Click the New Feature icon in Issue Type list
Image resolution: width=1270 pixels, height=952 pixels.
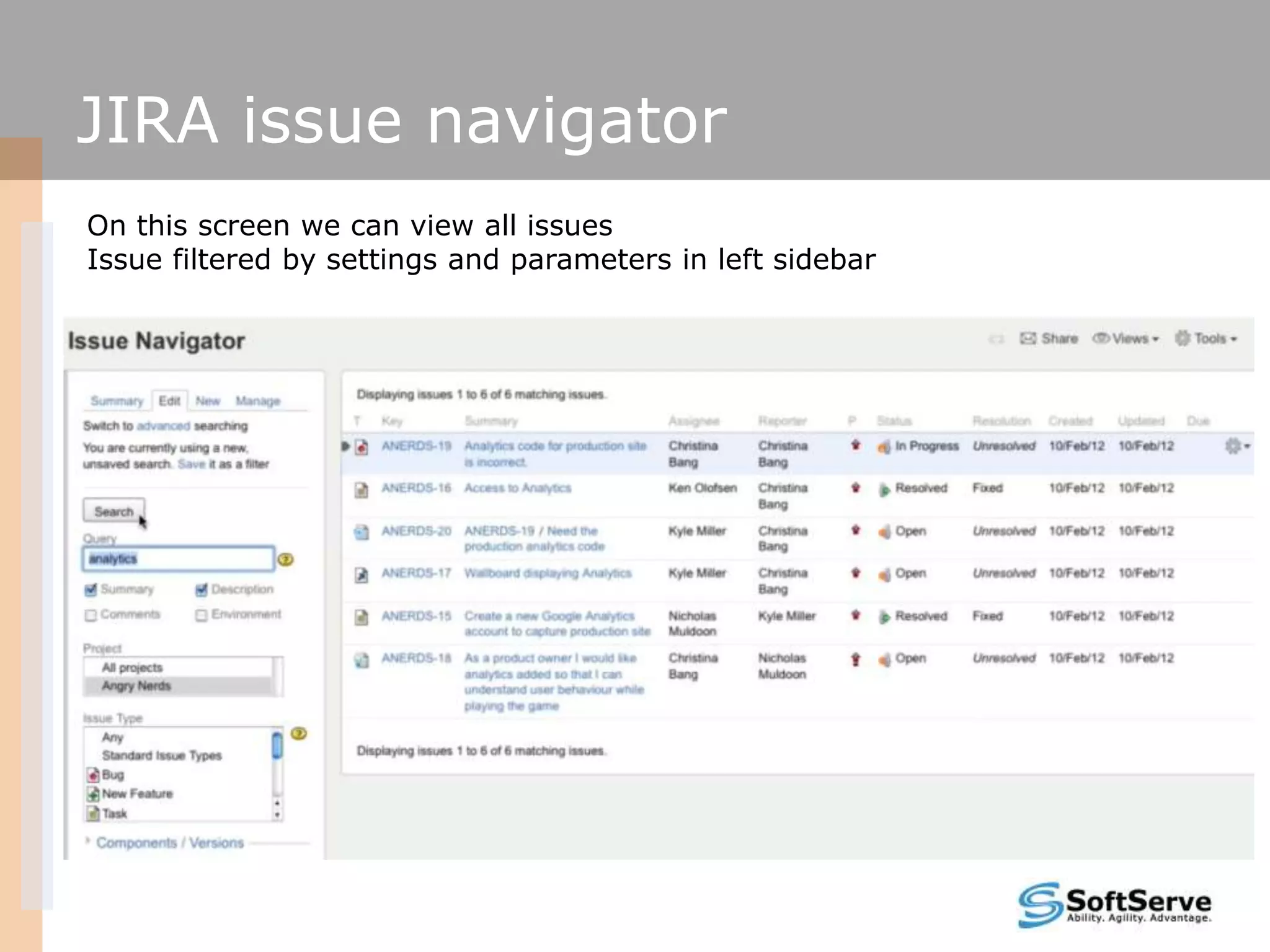93,794
